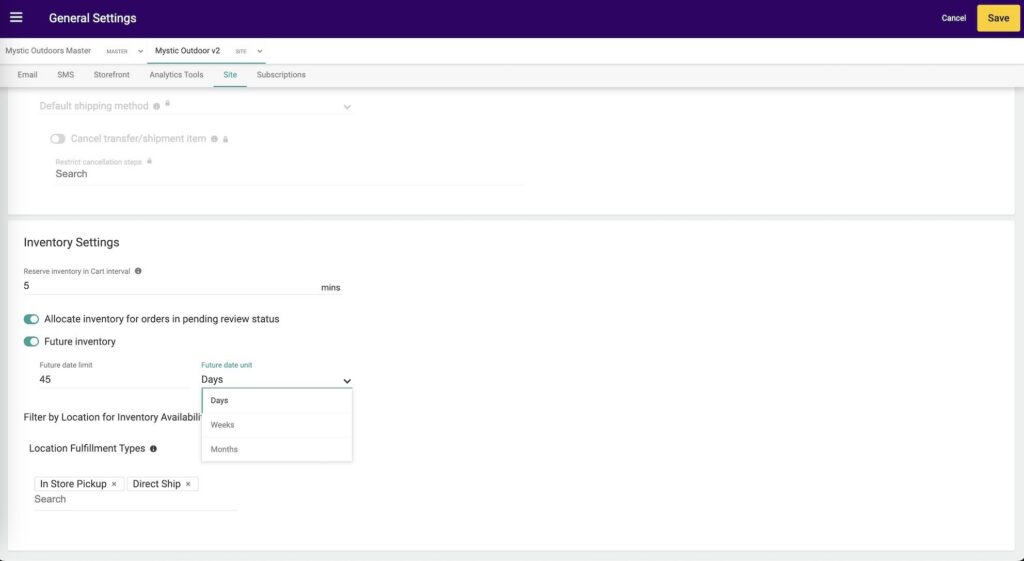The image size is (1024, 561).
Task: Click info icon beside Cancel transfer/shipment item
Action: tap(214, 139)
